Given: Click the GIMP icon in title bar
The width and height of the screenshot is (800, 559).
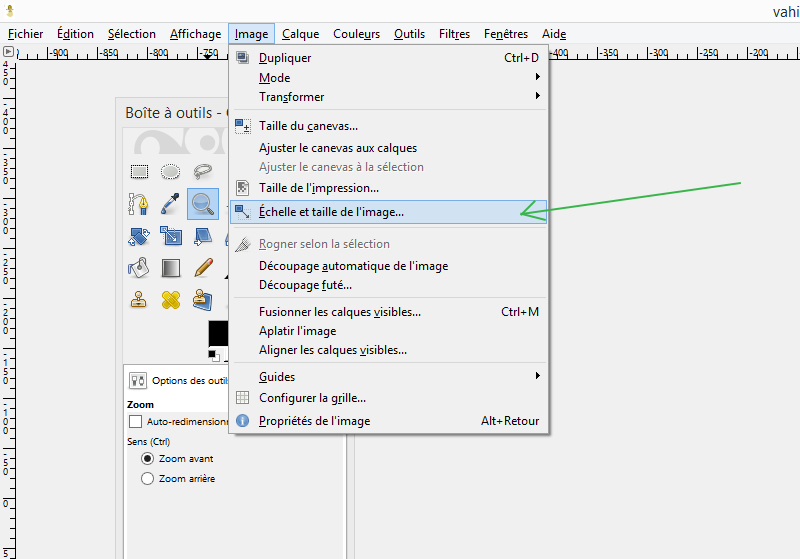Looking at the screenshot, I should coord(10,10).
